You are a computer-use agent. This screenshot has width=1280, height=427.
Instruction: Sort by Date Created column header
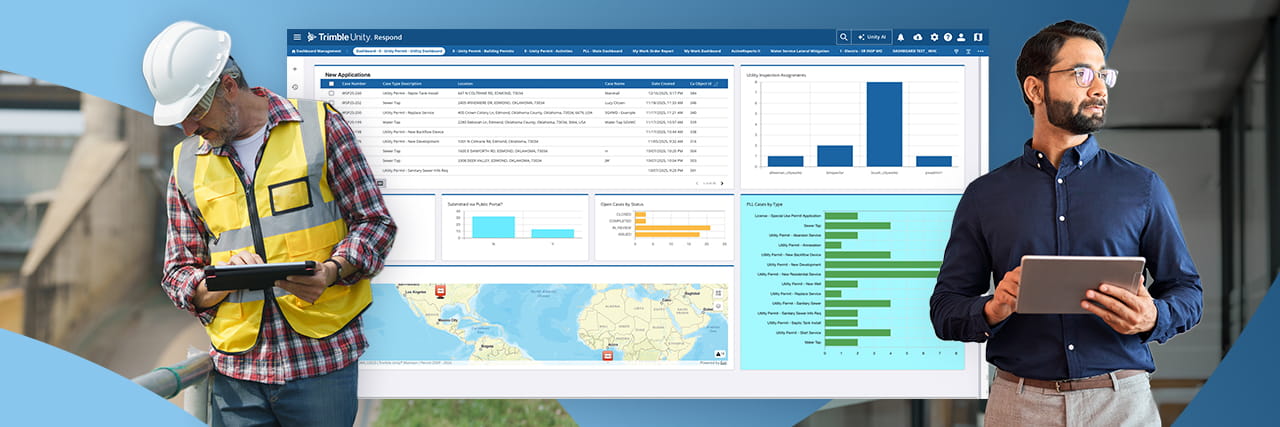tap(663, 84)
